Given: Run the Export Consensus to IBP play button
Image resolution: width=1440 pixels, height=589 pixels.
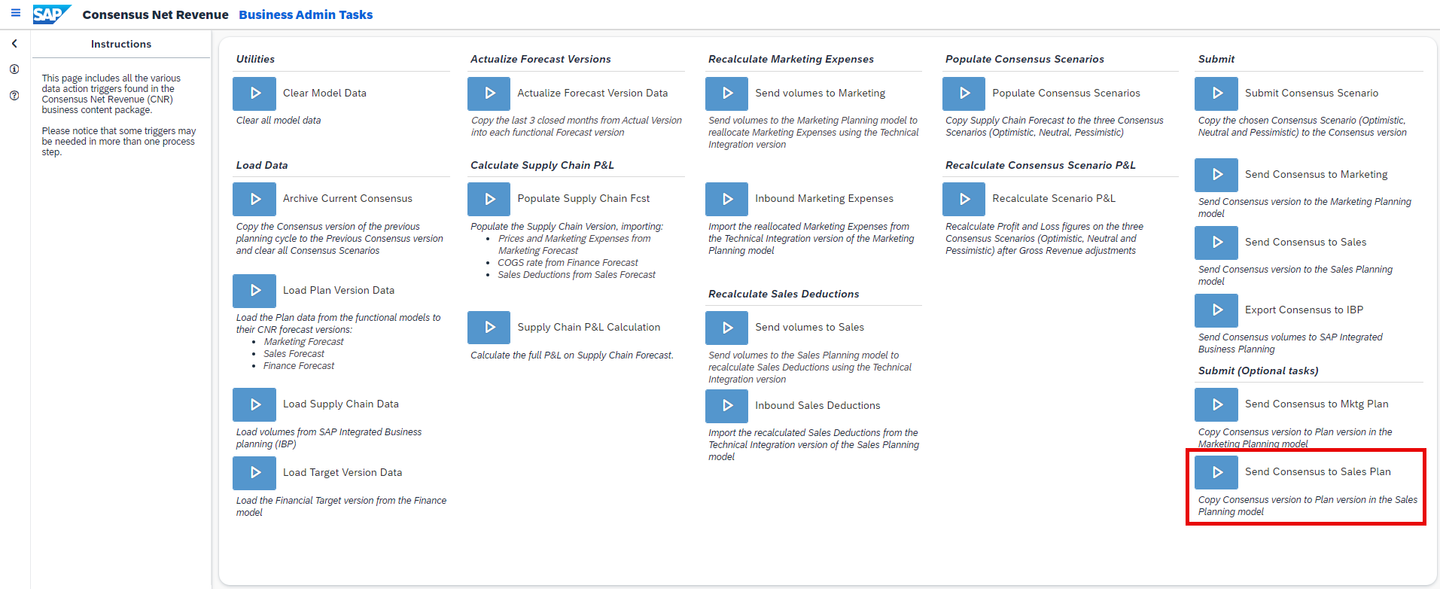Looking at the screenshot, I should tap(1217, 310).
